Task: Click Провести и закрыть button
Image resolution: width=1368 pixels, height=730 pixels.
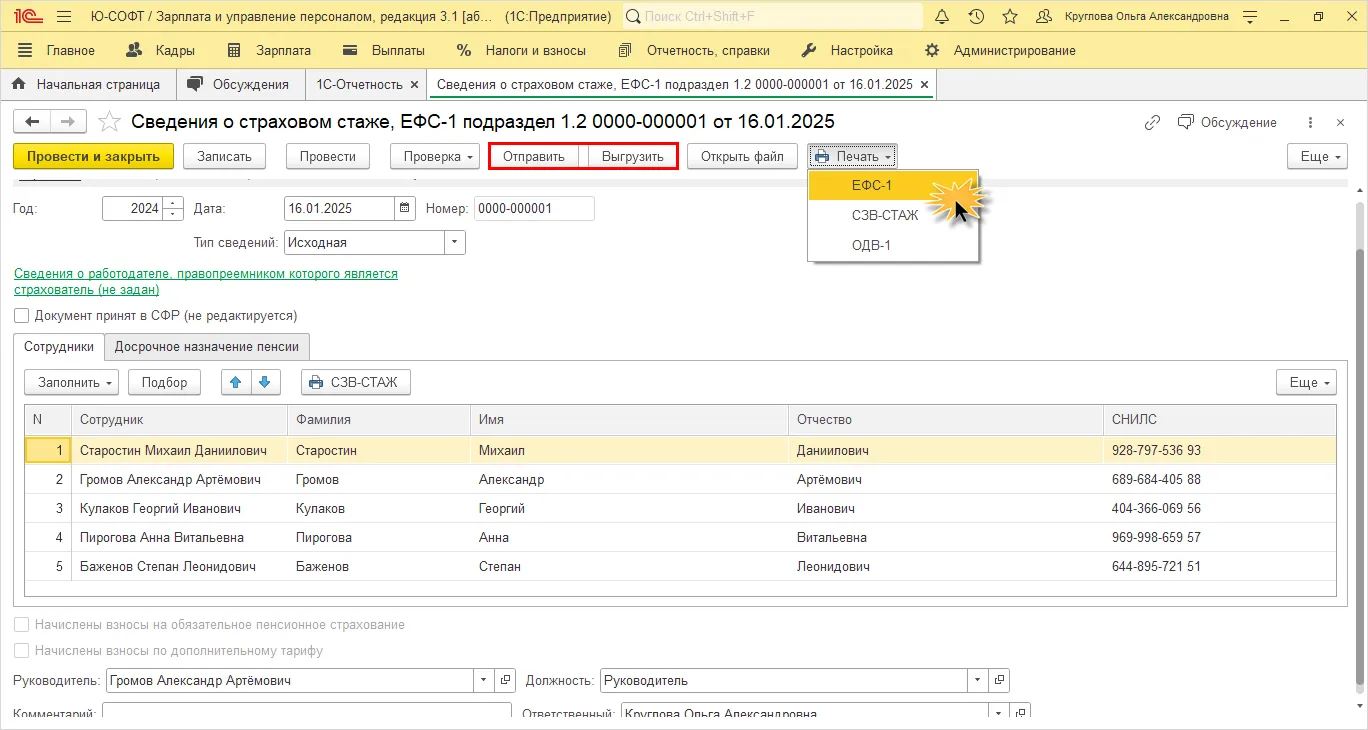Action: click(93, 156)
